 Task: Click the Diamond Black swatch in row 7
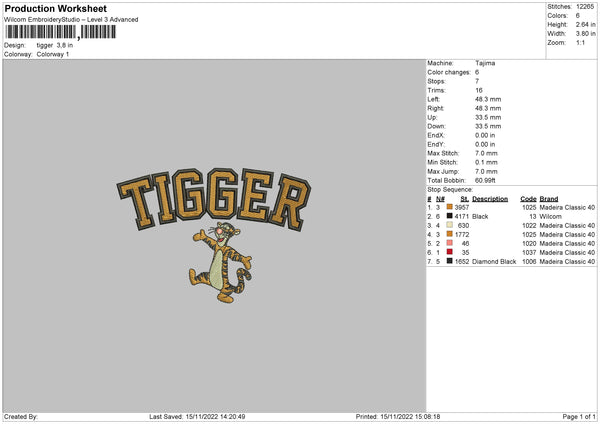point(450,261)
